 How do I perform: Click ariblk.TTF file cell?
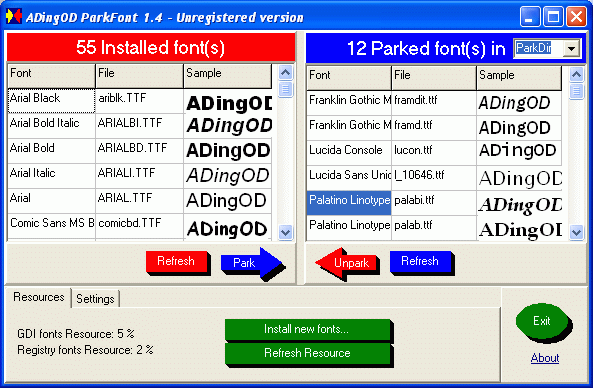[x=139, y=101]
